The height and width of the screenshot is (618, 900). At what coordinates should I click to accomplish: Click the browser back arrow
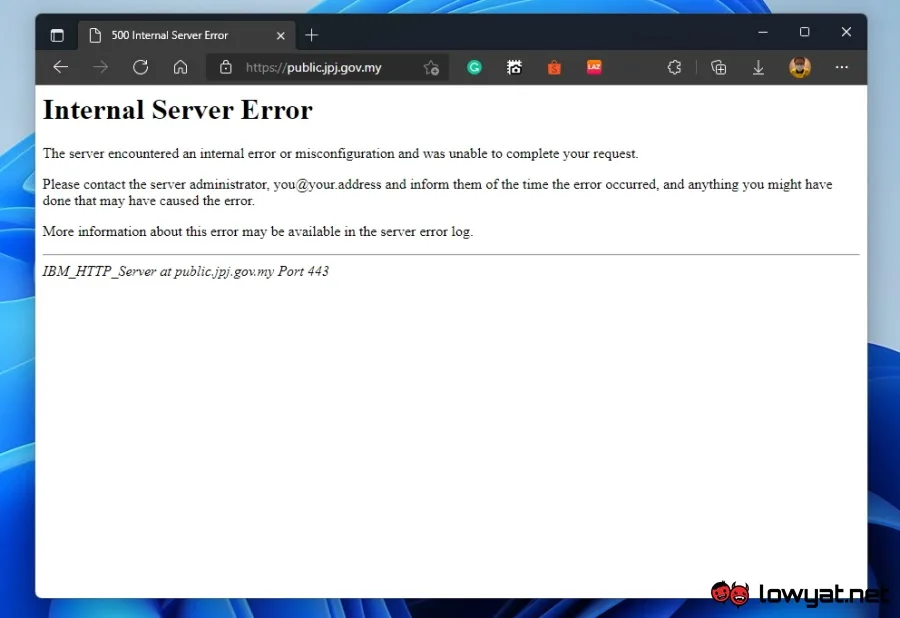[x=60, y=67]
